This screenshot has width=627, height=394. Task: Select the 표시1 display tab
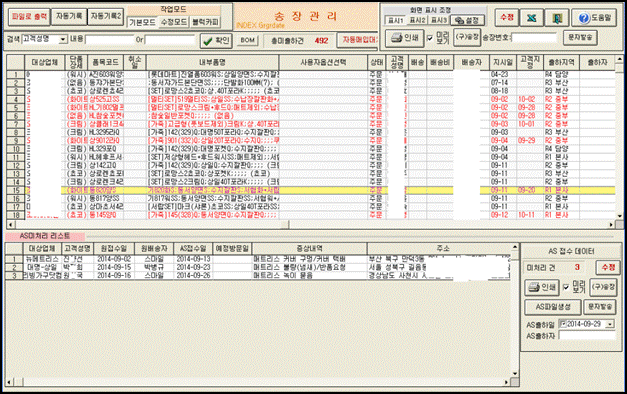[395, 20]
